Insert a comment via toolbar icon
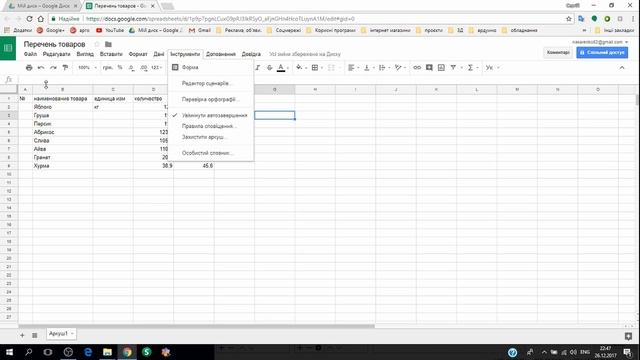Screen dimensions: 640x360 pyautogui.click(x=429, y=67)
